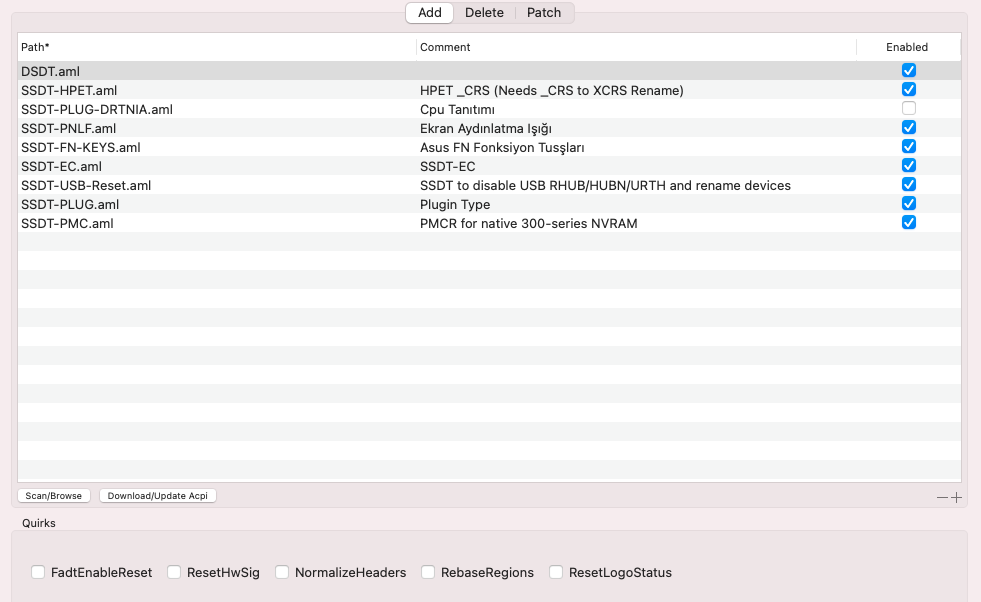Click the minus icon to remove an entry

941,497
